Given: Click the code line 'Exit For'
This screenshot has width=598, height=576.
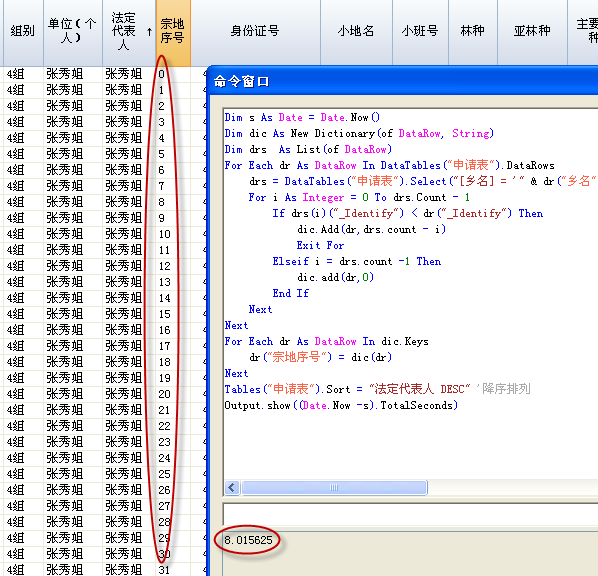Looking at the screenshot, I should point(320,245).
